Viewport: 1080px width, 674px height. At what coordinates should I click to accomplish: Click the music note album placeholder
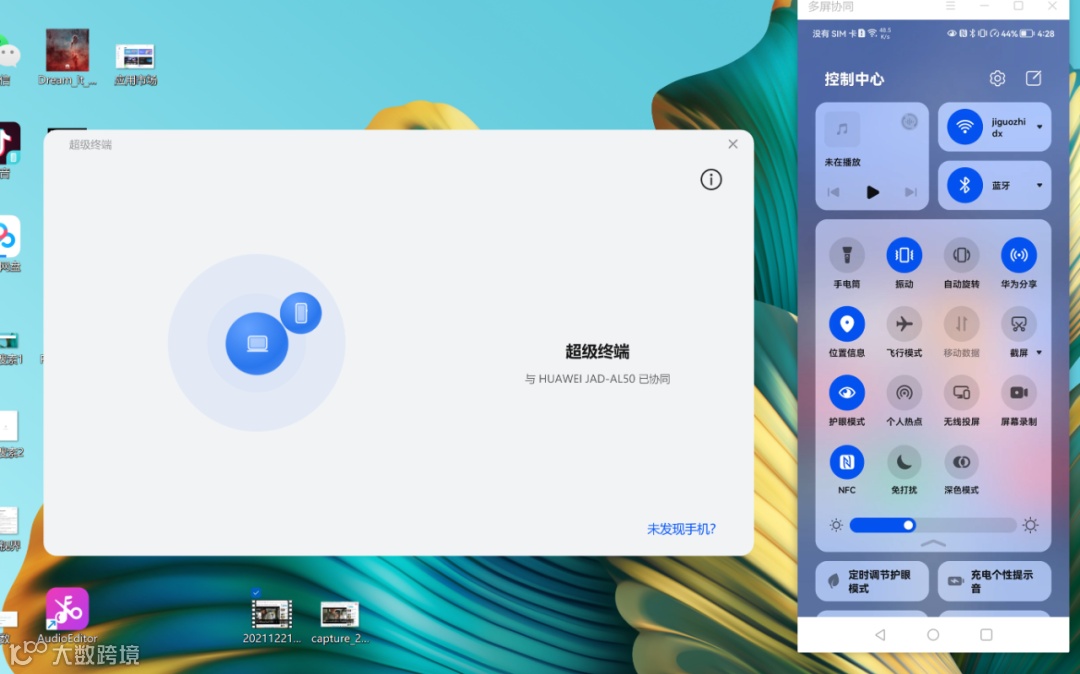point(842,129)
